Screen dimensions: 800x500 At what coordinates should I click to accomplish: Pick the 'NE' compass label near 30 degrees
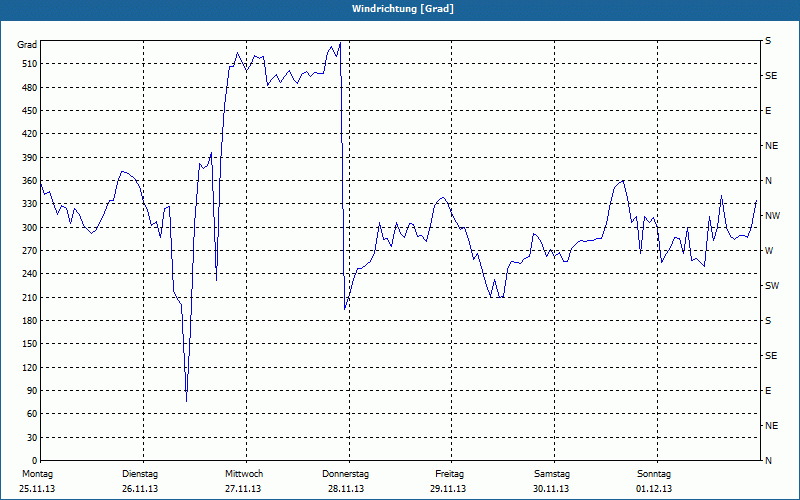[x=772, y=426]
